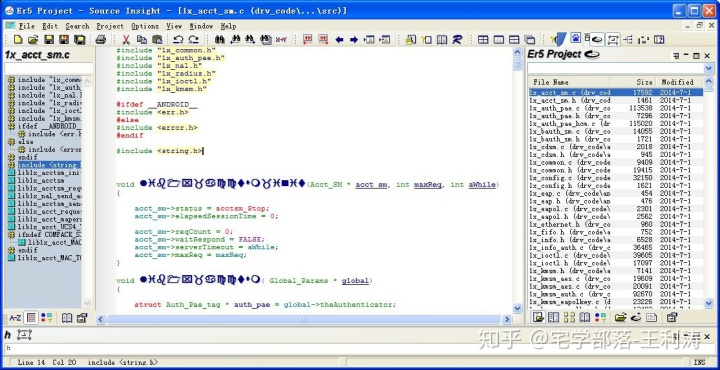720x370 pixels.
Task: Toggle symbol type filter in symbol window
Action: coord(46,318)
